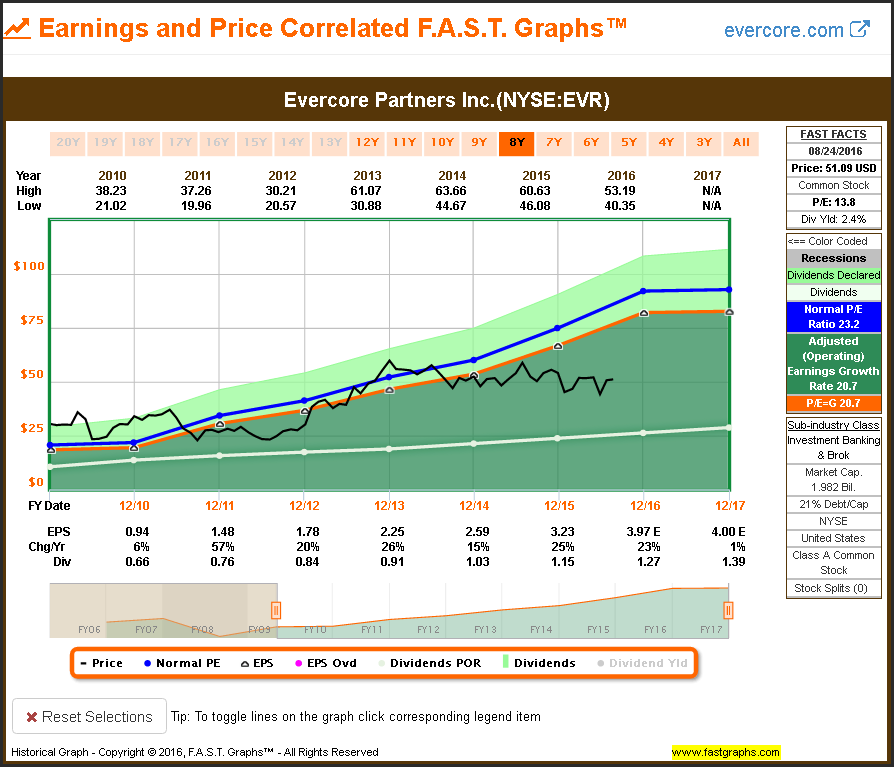Select the 12Y time range tab
894x767 pixels.
[x=367, y=142]
